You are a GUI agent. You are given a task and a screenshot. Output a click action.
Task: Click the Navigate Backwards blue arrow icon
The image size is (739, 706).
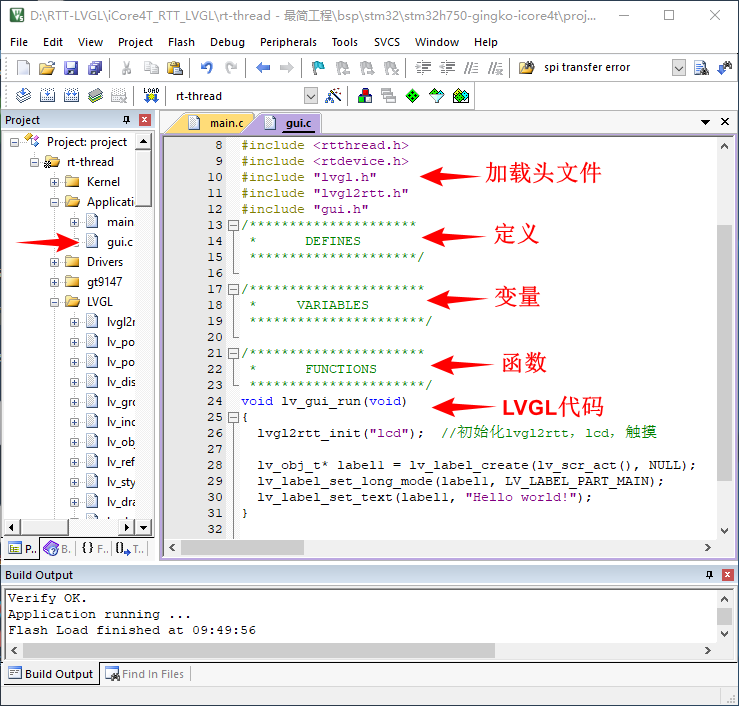[263, 68]
